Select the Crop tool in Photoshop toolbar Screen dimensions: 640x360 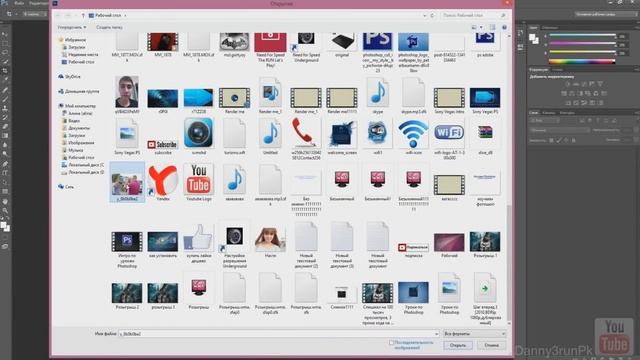[x=5, y=71]
